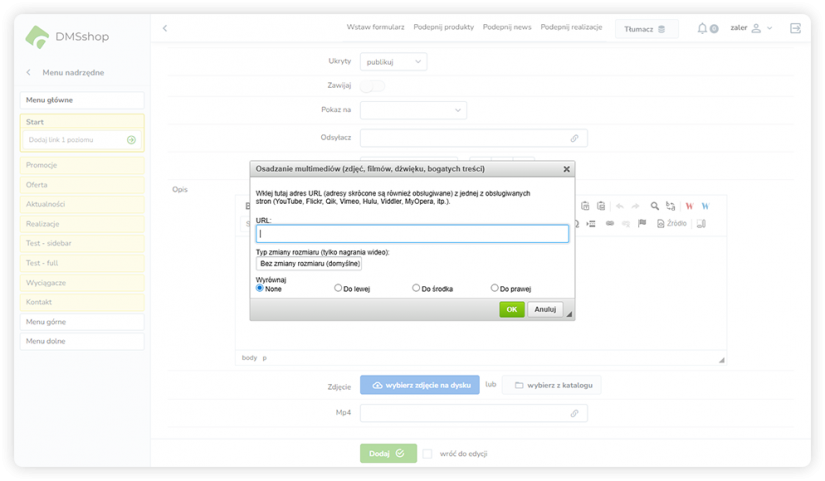Click the Replace icon in editor toolbar

click(x=670, y=206)
